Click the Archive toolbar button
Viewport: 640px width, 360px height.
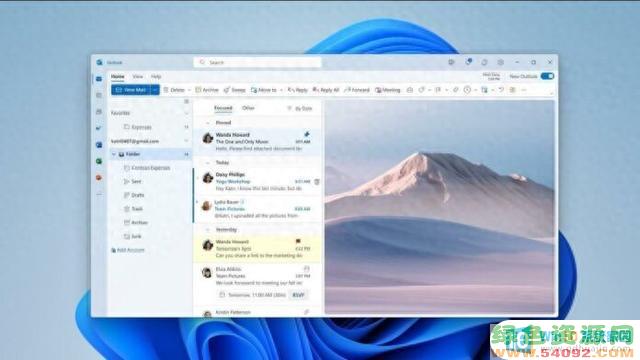(207, 90)
